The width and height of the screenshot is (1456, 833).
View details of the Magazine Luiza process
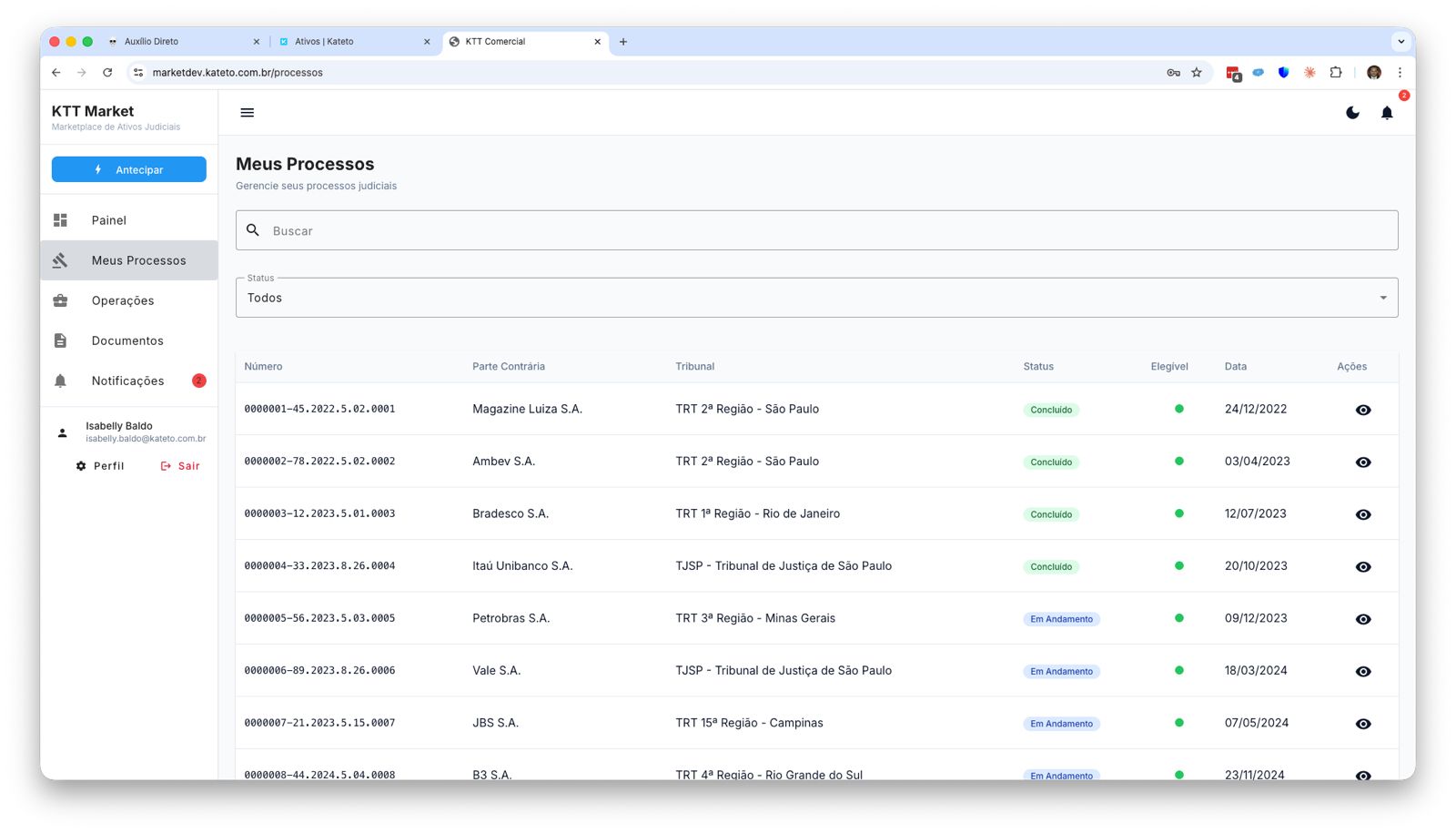coord(1362,410)
